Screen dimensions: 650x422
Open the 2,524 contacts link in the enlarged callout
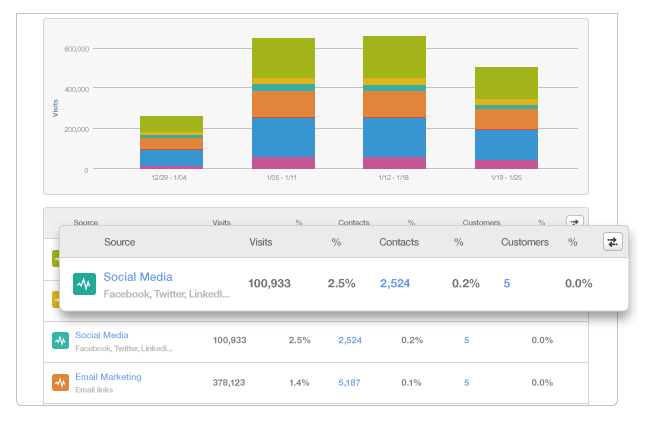(x=395, y=284)
